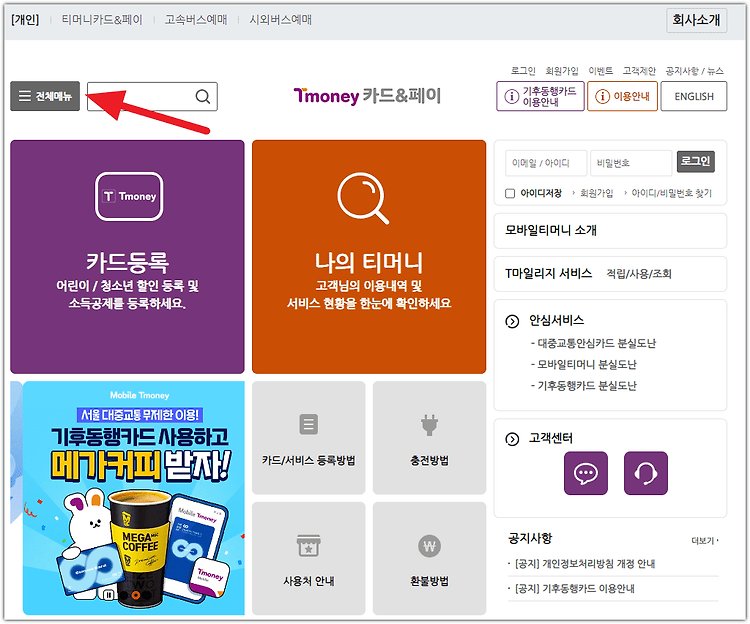Click the arrow circle next to 안심서비스
Image resolution: width=750 pixels, height=624 pixels.
[512, 321]
